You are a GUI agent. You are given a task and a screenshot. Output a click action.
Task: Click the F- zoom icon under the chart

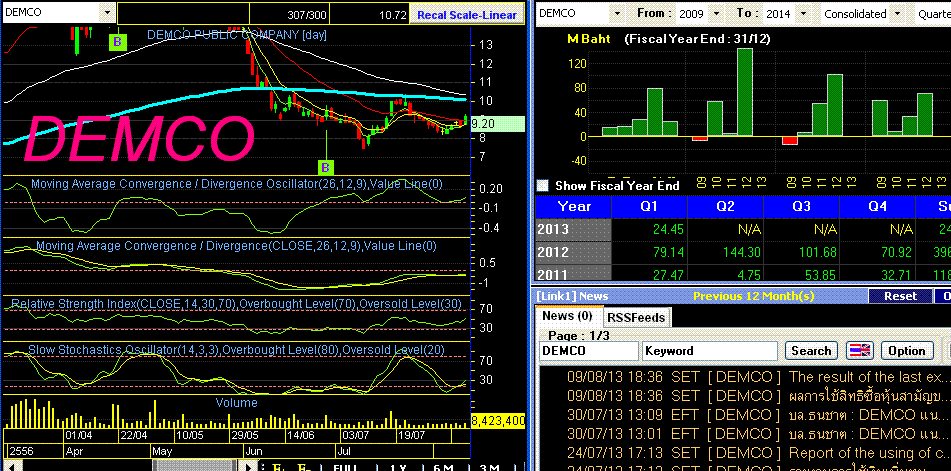click(302, 467)
